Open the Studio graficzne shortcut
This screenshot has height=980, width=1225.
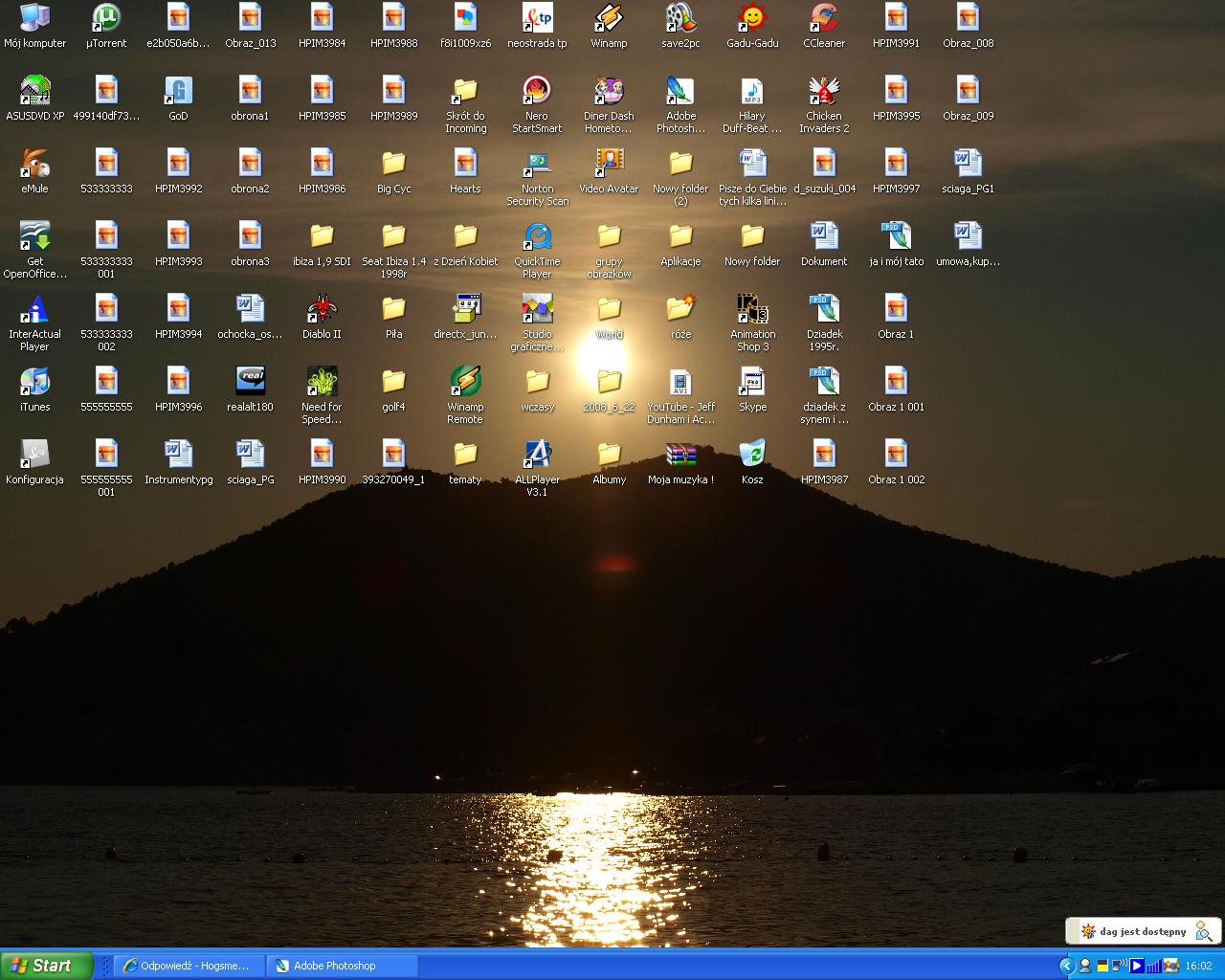[537, 323]
